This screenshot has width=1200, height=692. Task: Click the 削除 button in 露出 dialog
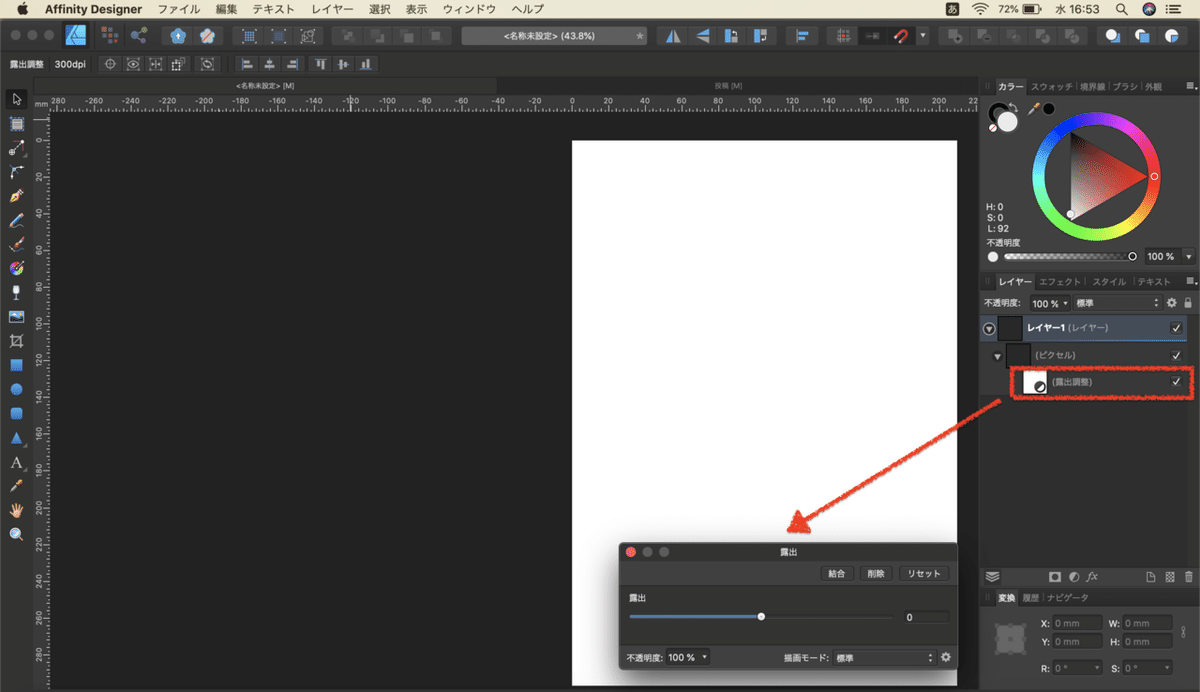(x=876, y=574)
